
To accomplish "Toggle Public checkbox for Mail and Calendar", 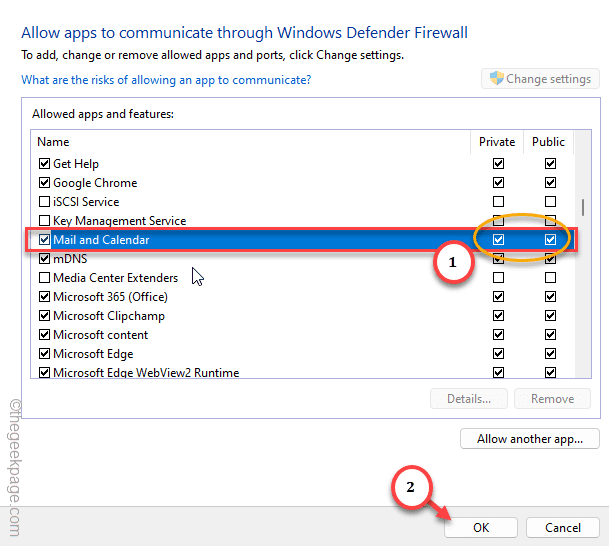I will 550,240.
